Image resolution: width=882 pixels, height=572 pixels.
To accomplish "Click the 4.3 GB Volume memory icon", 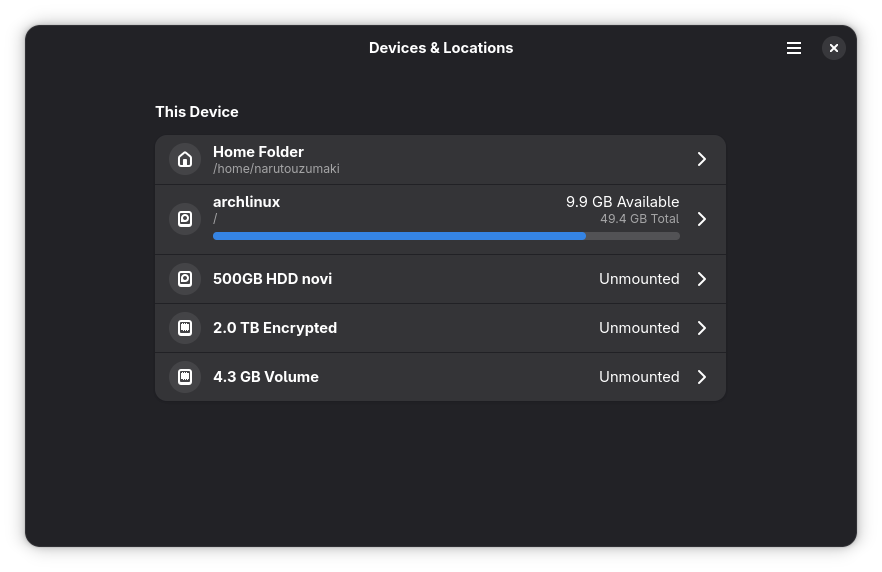I will pos(185,377).
